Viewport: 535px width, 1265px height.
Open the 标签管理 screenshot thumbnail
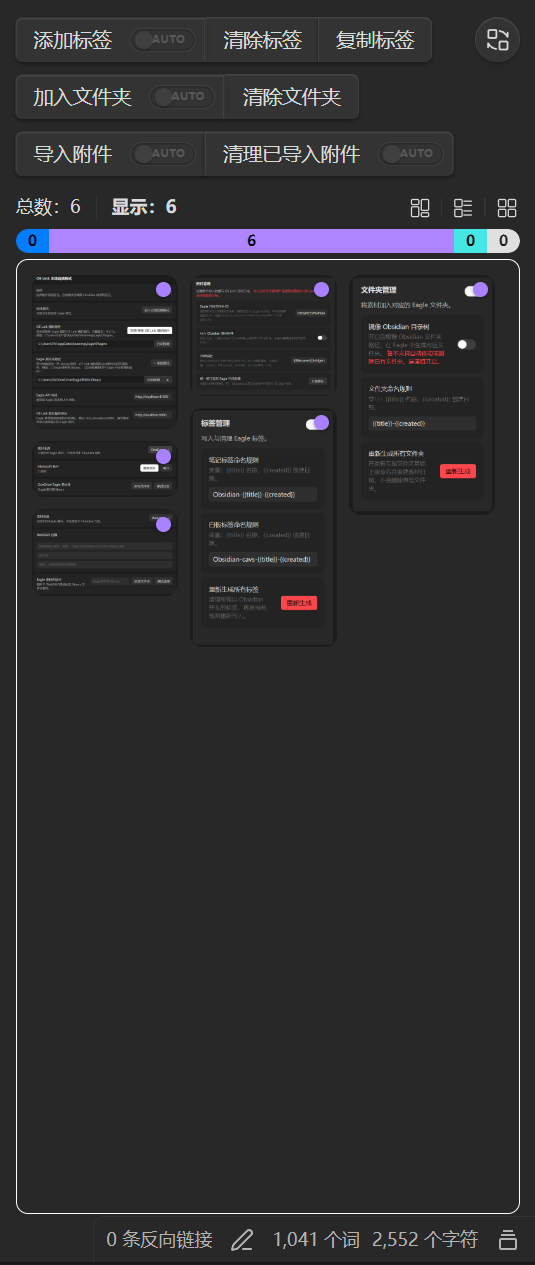coord(262,528)
